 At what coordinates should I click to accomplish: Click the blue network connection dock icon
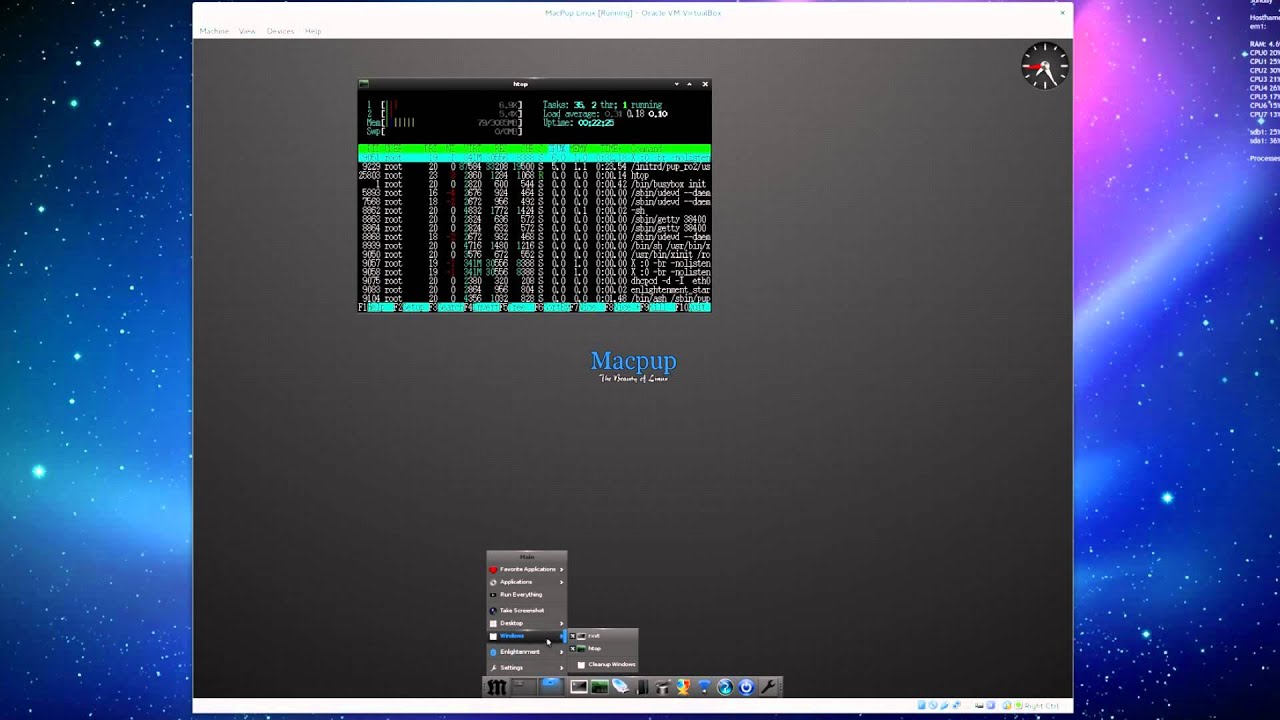pyautogui.click(x=704, y=687)
